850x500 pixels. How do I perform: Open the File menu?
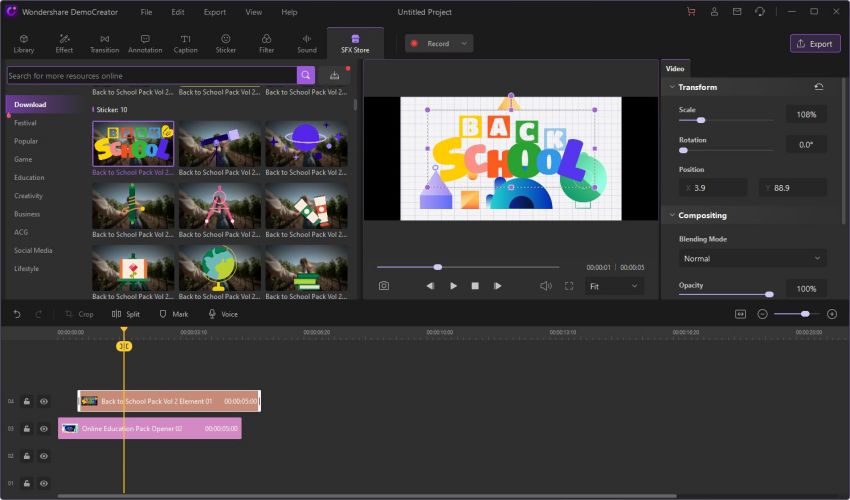pyautogui.click(x=146, y=12)
